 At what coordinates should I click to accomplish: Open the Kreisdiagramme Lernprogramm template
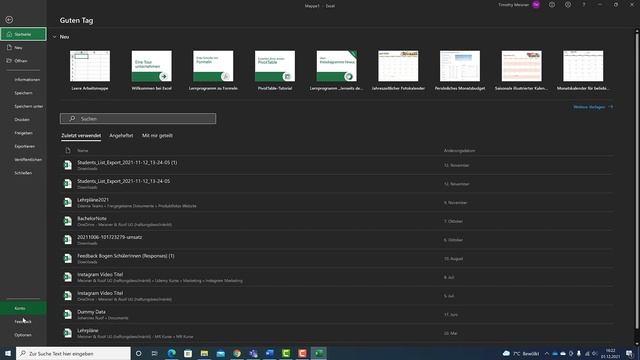336,70
